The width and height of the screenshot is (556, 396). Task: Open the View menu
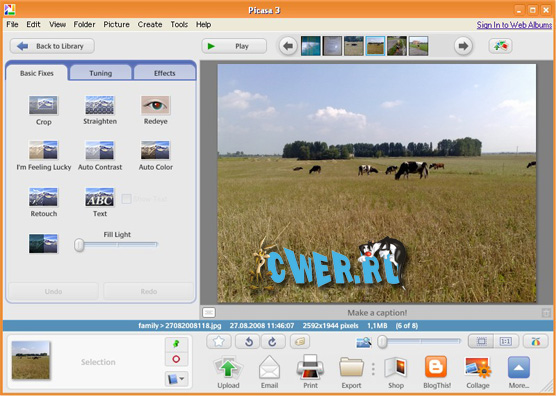coord(57,24)
